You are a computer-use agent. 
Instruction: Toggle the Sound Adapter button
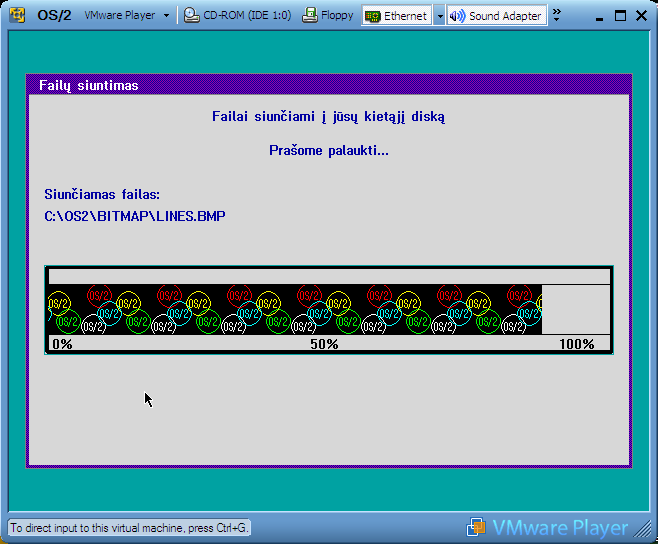[497, 16]
